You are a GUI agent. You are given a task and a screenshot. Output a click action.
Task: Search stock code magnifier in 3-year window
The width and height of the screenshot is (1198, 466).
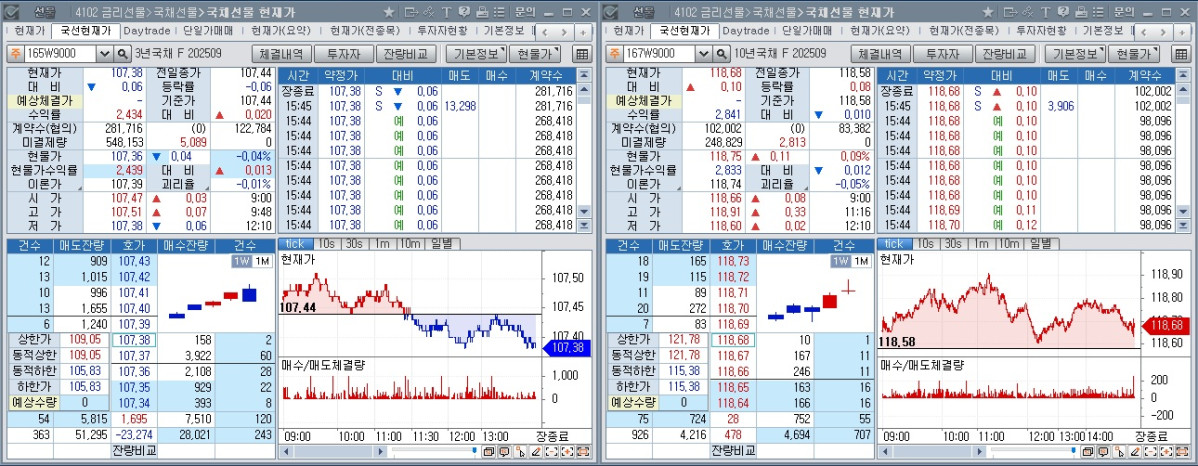tap(123, 54)
